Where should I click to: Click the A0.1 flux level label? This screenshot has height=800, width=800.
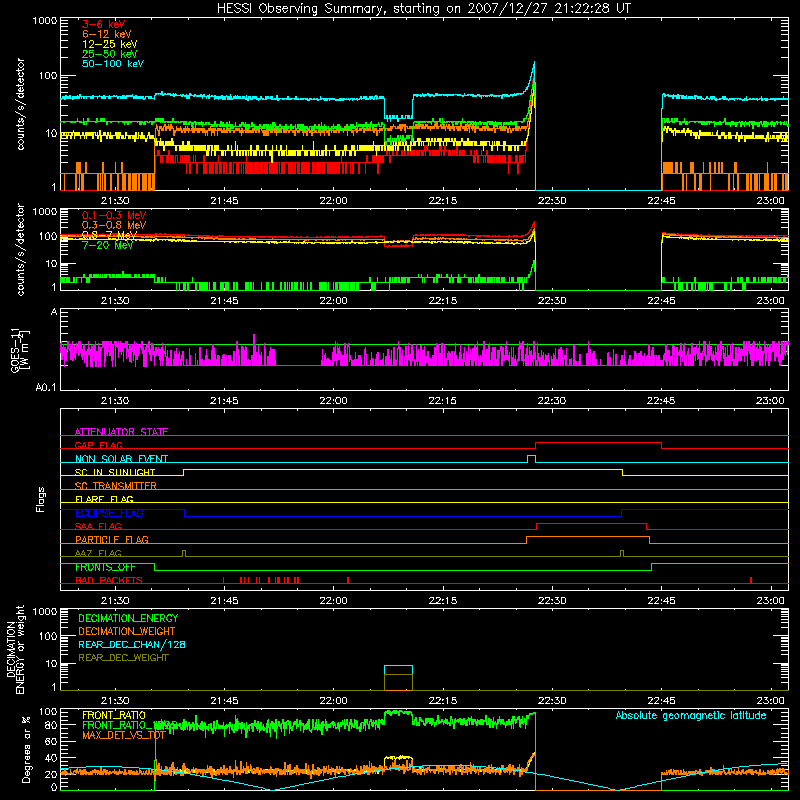click(x=46, y=388)
